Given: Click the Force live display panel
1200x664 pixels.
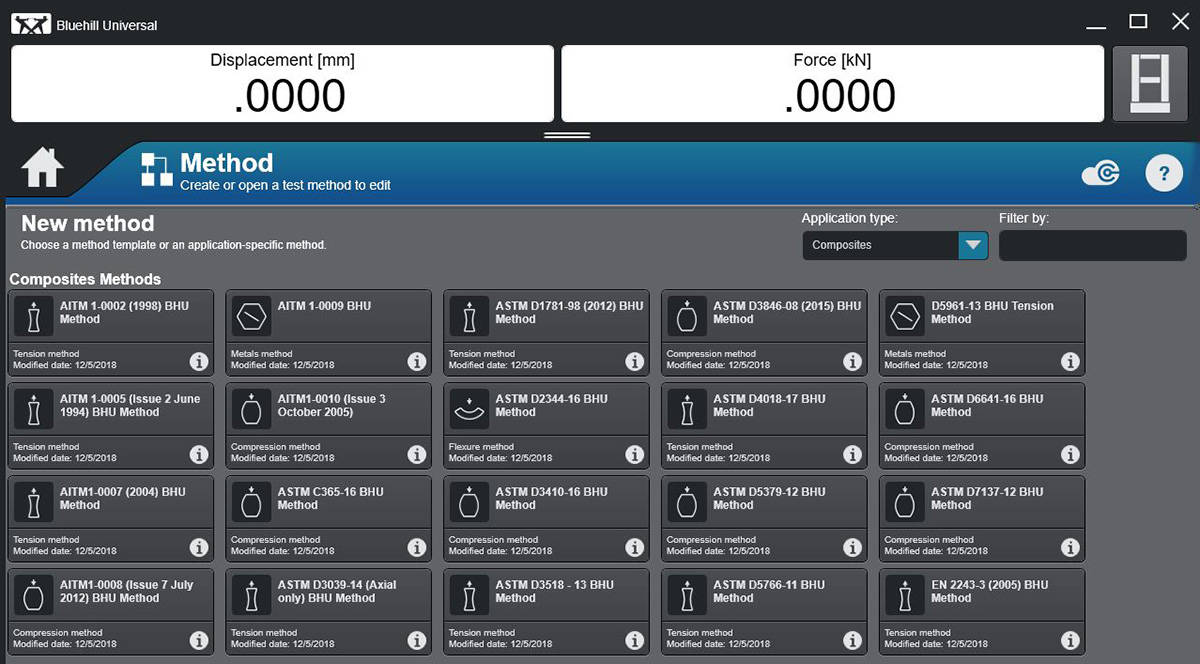Looking at the screenshot, I should [x=832, y=84].
